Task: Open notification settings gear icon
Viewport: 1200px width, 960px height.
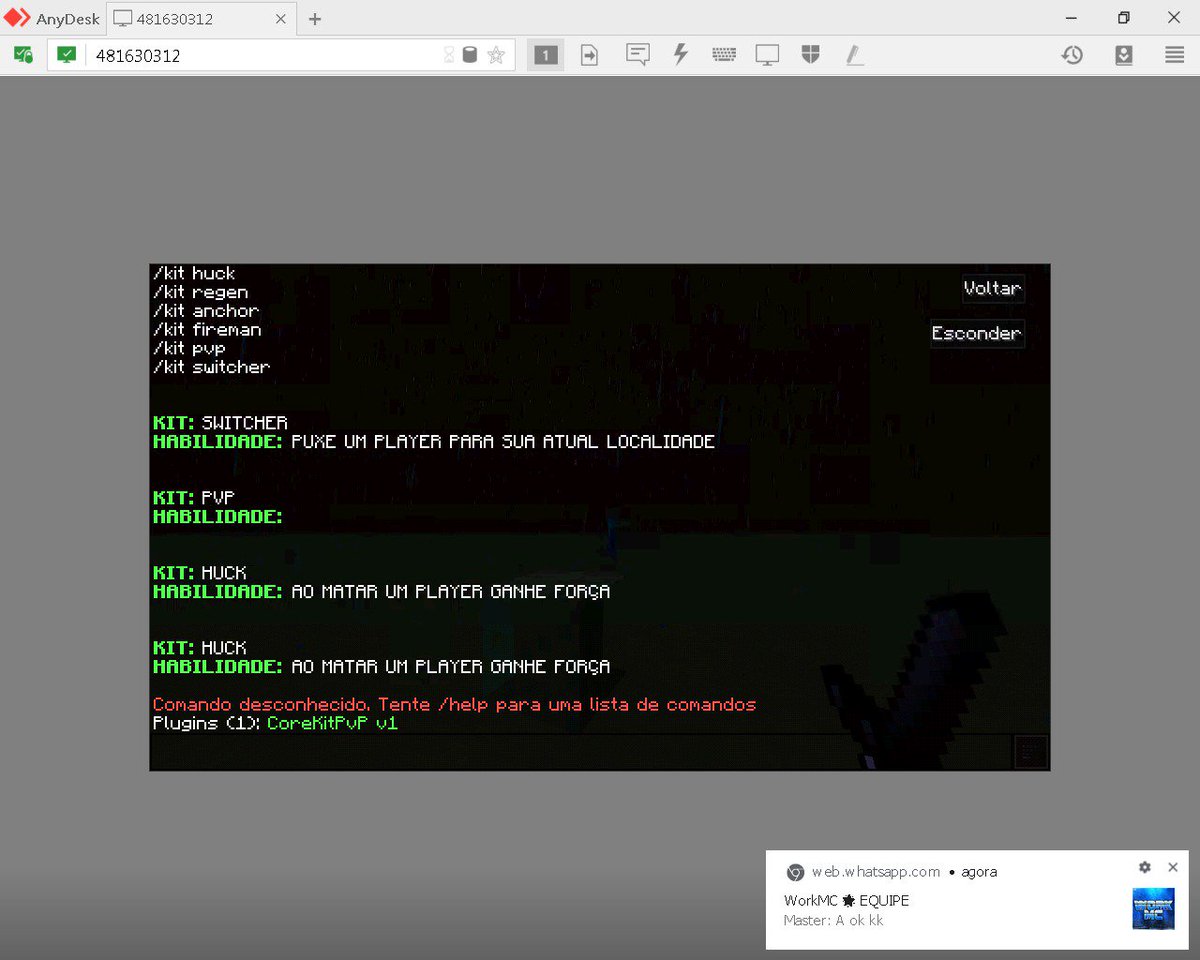Action: click(1145, 868)
